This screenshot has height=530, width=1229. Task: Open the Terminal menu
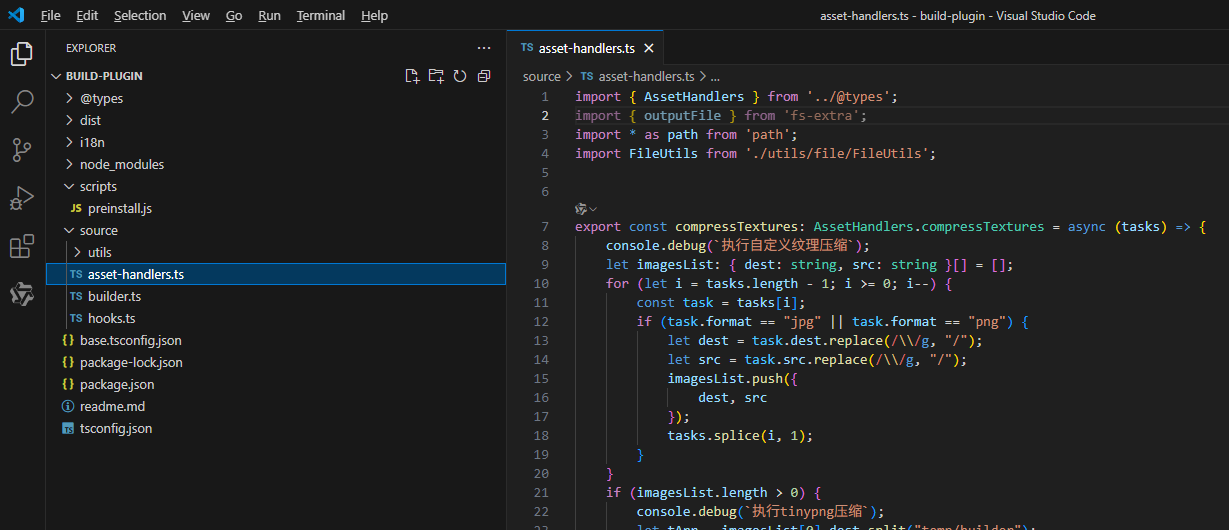point(320,16)
